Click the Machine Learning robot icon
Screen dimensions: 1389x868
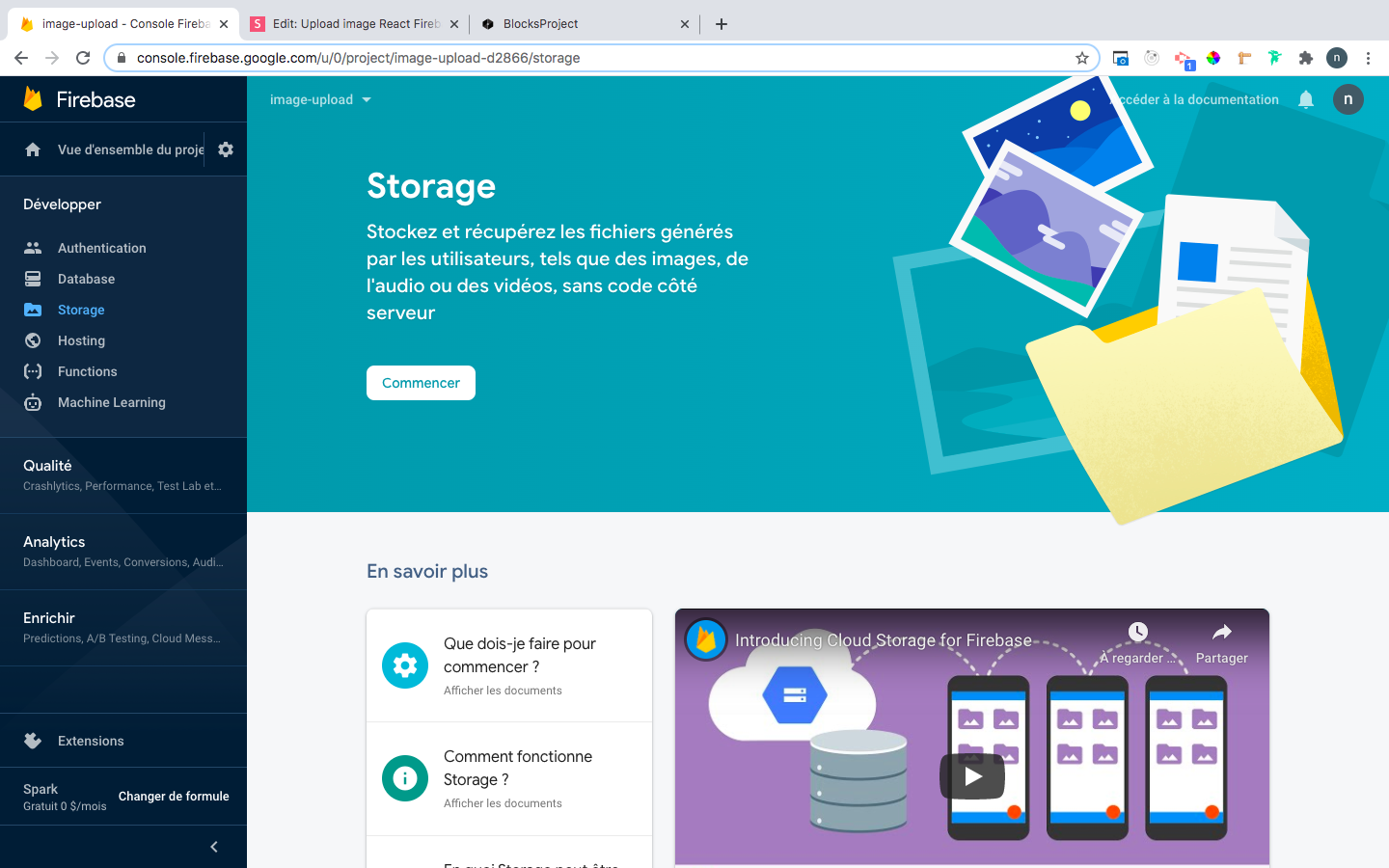[x=33, y=402]
